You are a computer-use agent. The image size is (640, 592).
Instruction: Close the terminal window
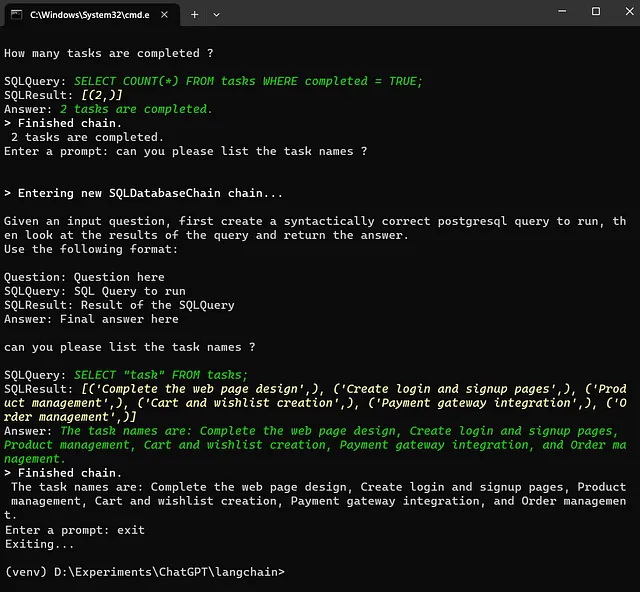tap(629, 11)
